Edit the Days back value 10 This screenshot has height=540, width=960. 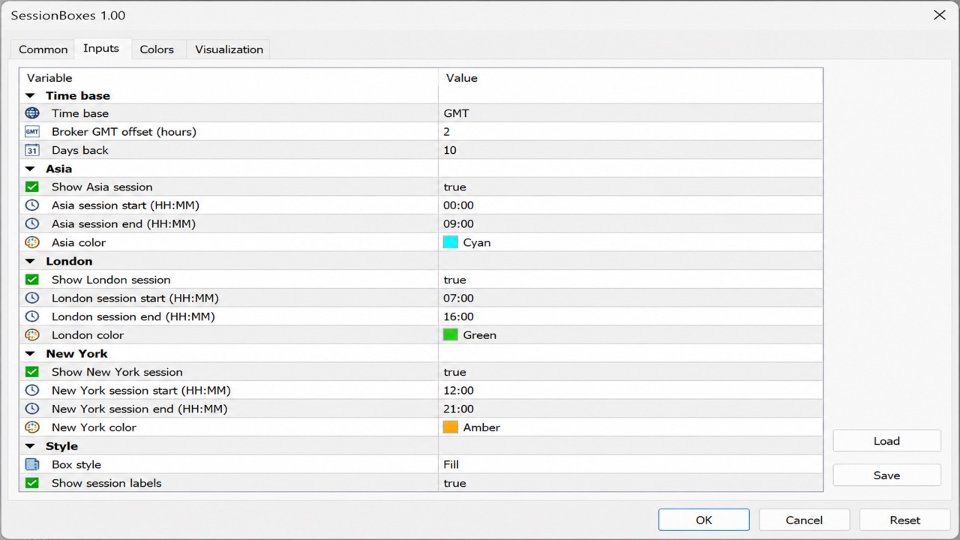[630, 150]
